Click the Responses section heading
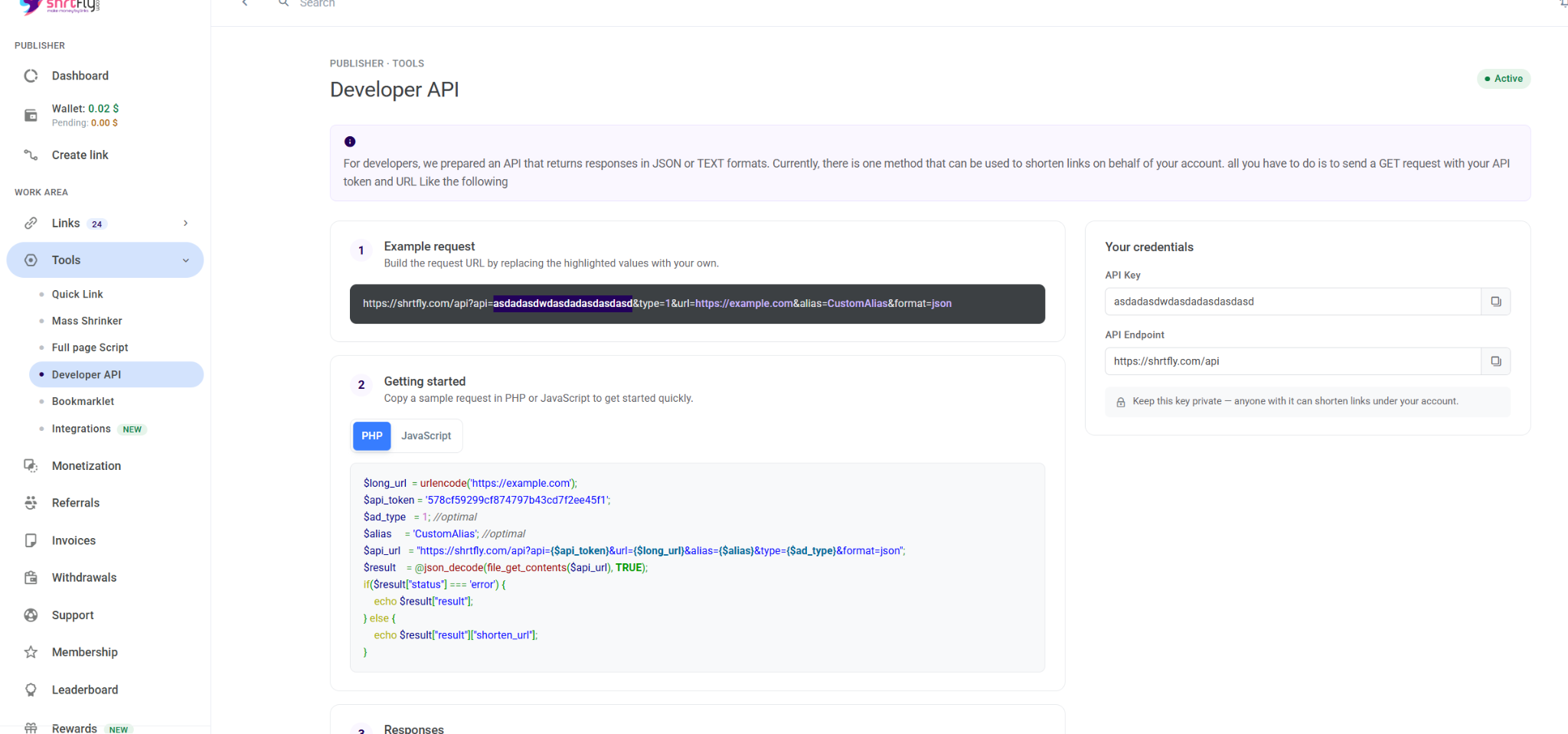 click(x=413, y=729)
